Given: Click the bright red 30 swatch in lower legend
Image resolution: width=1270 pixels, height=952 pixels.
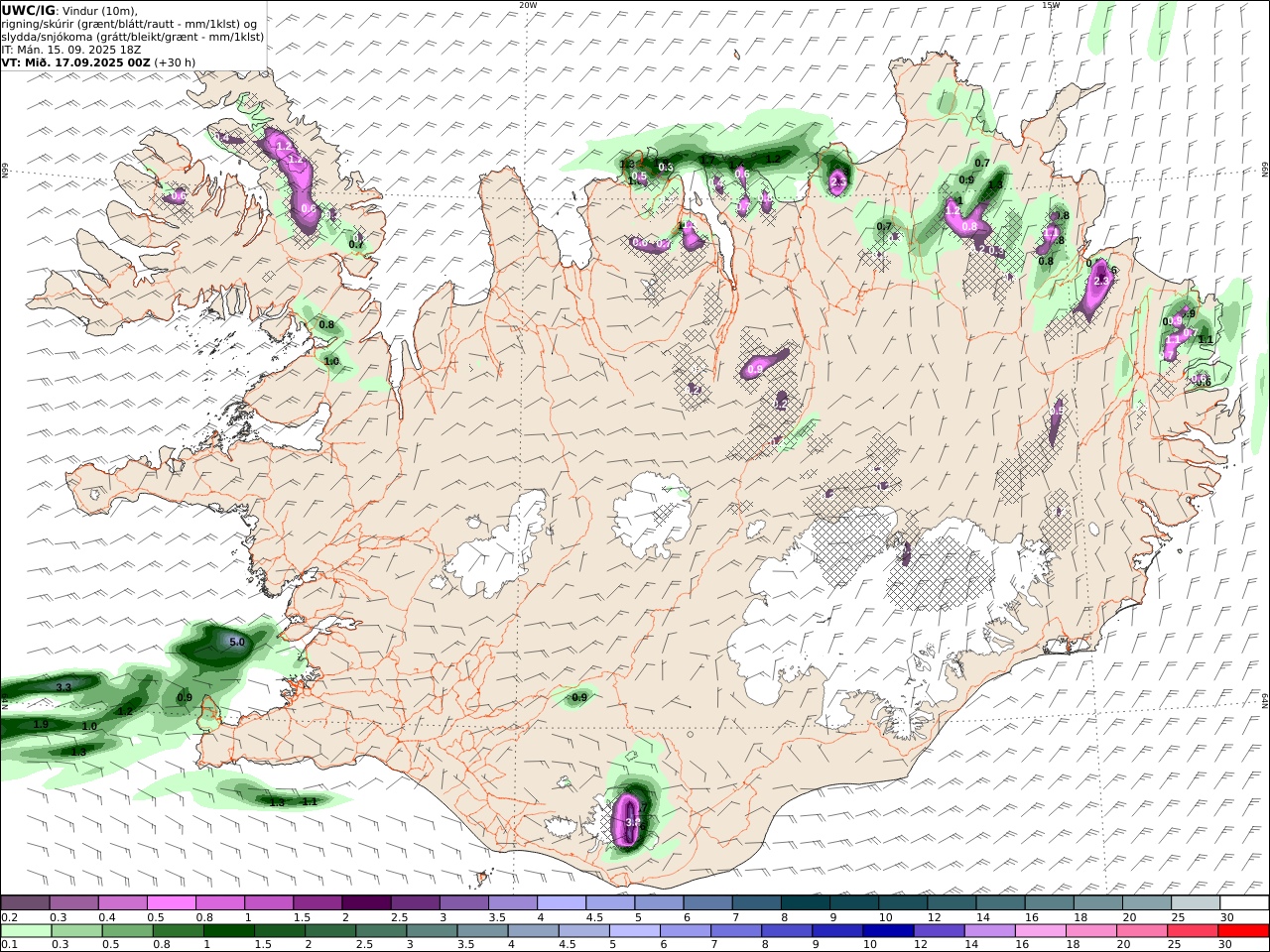Looking at the screenshot, I should (x=1243, y=930).
